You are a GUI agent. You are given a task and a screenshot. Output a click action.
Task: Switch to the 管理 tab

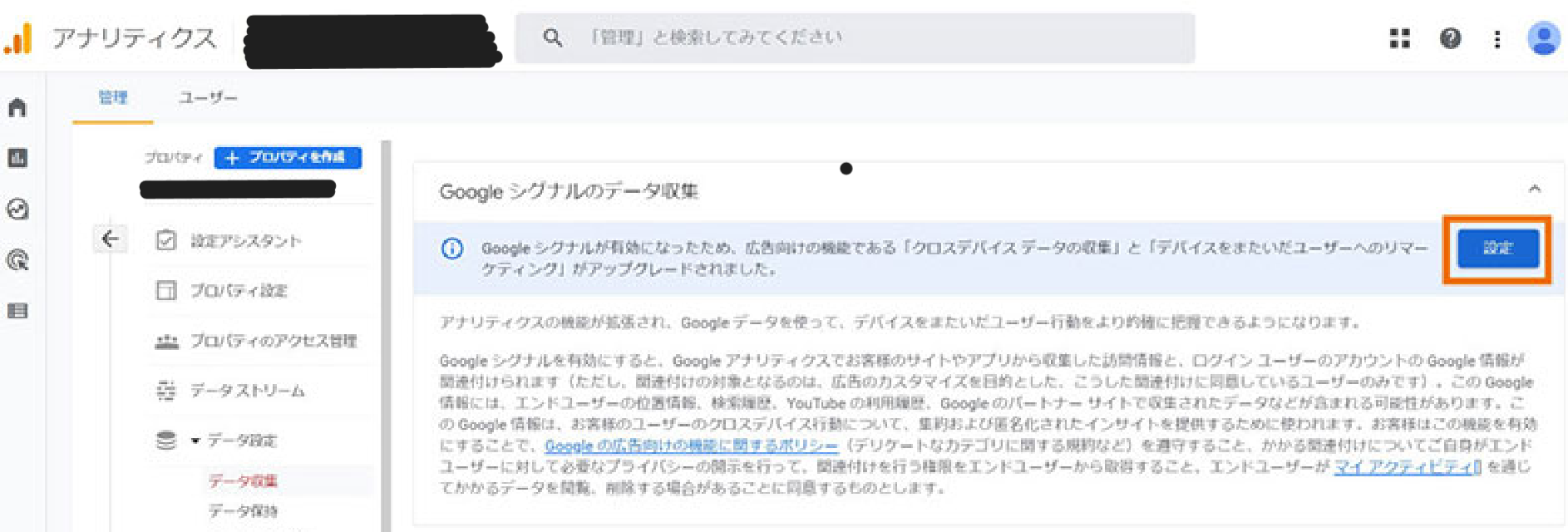coord(113,97)
